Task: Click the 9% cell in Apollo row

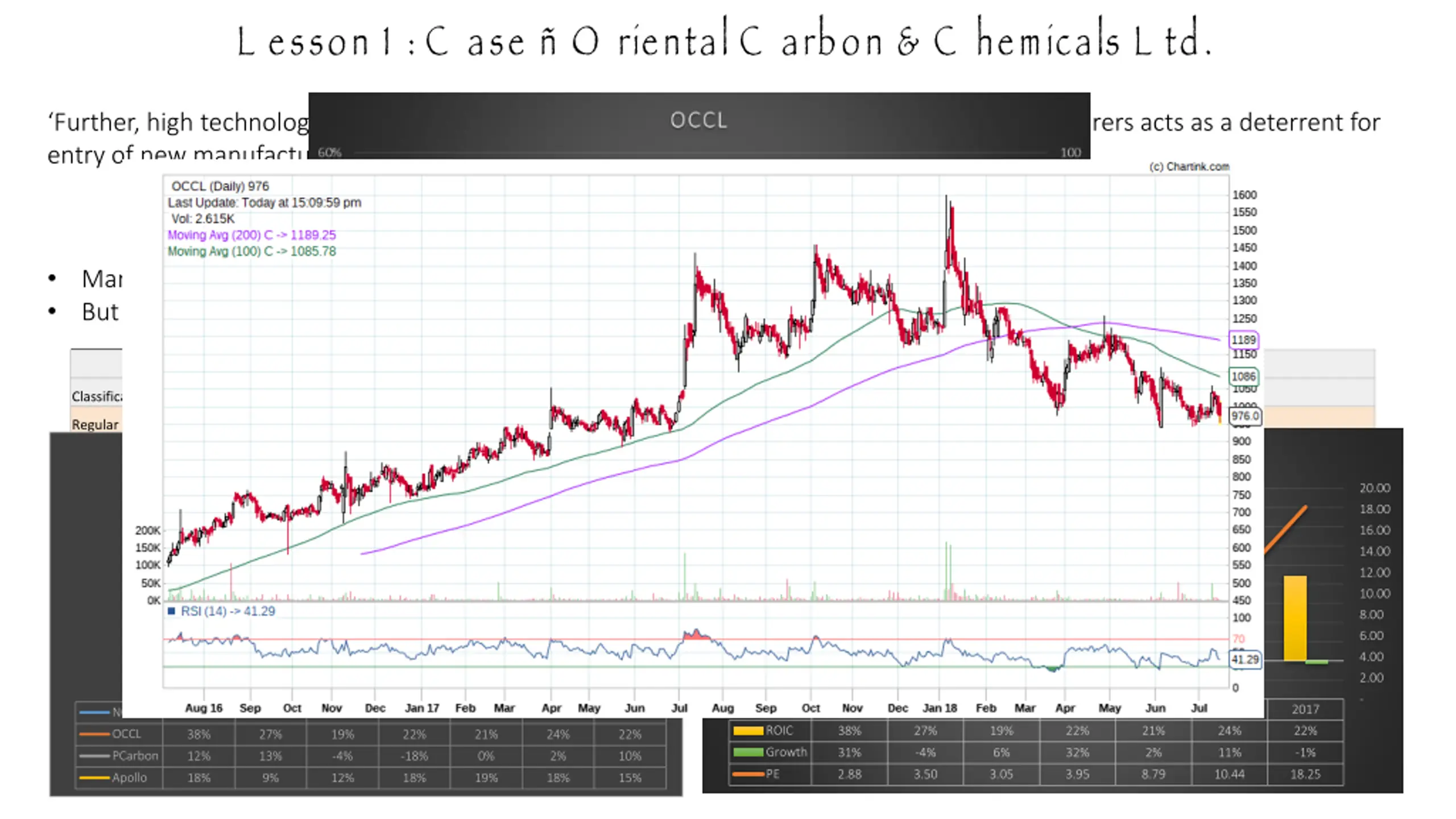Action: [x=270, y=777]
